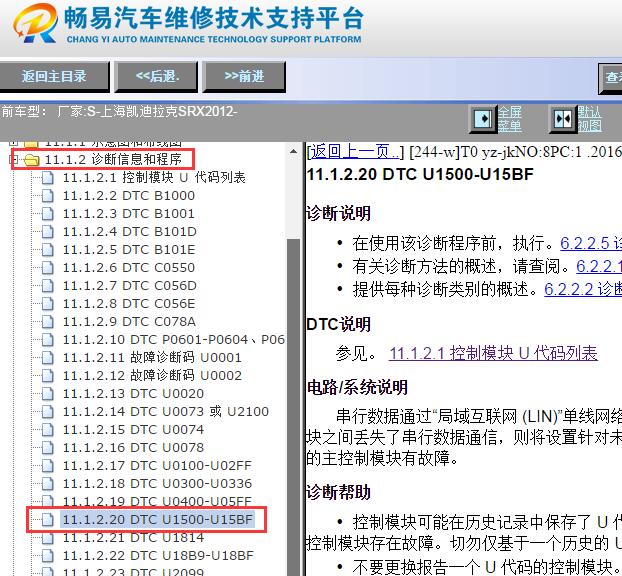622x576 pixels.
Task: Collapse the 11.1.2 诊断信息和程序 folder
Action: pyautogui.click(x=13, y=159)
